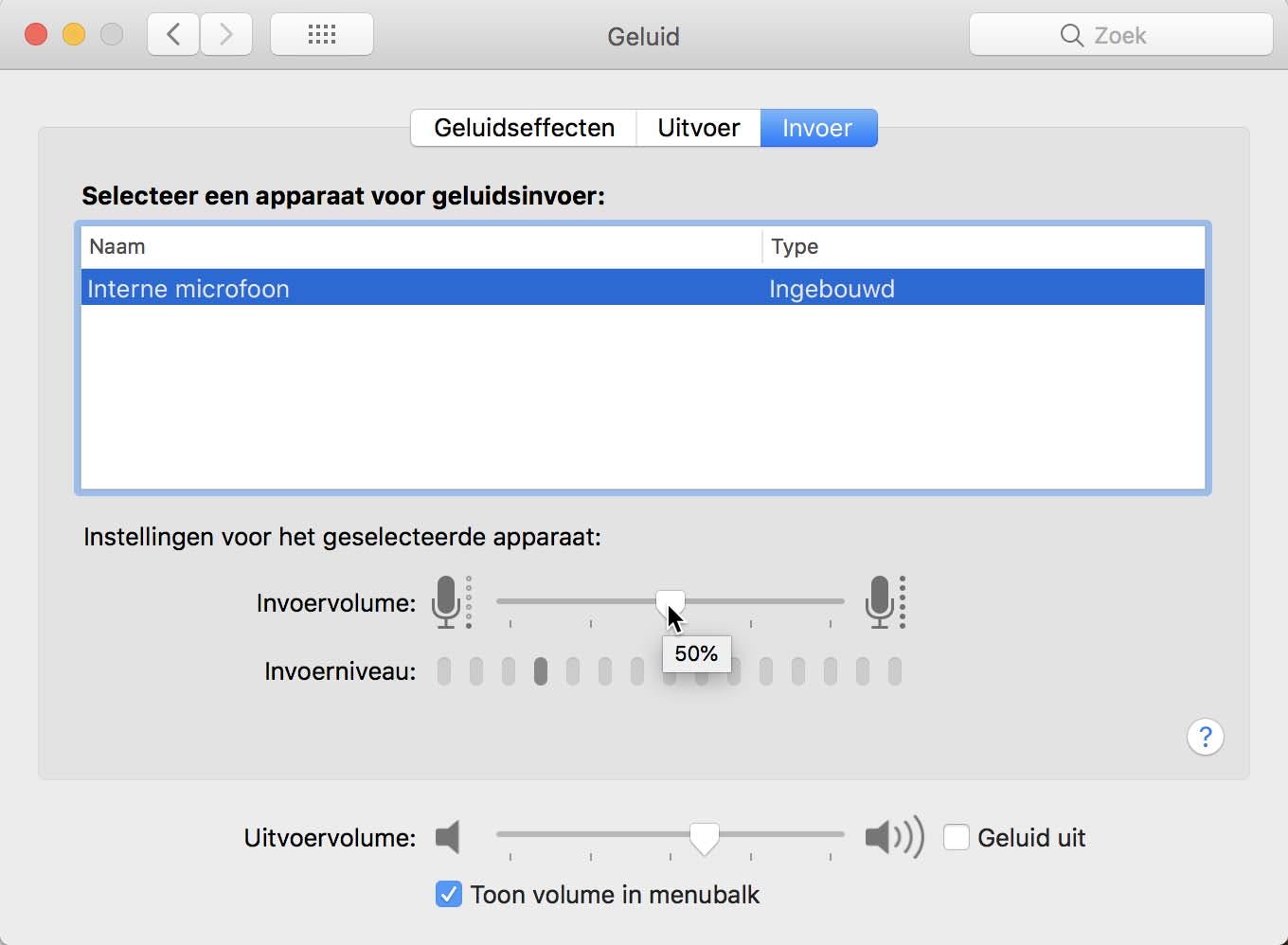Open help with the question mark button
This screenshot has width=1288, height=945.
(x=1205, y=737)
